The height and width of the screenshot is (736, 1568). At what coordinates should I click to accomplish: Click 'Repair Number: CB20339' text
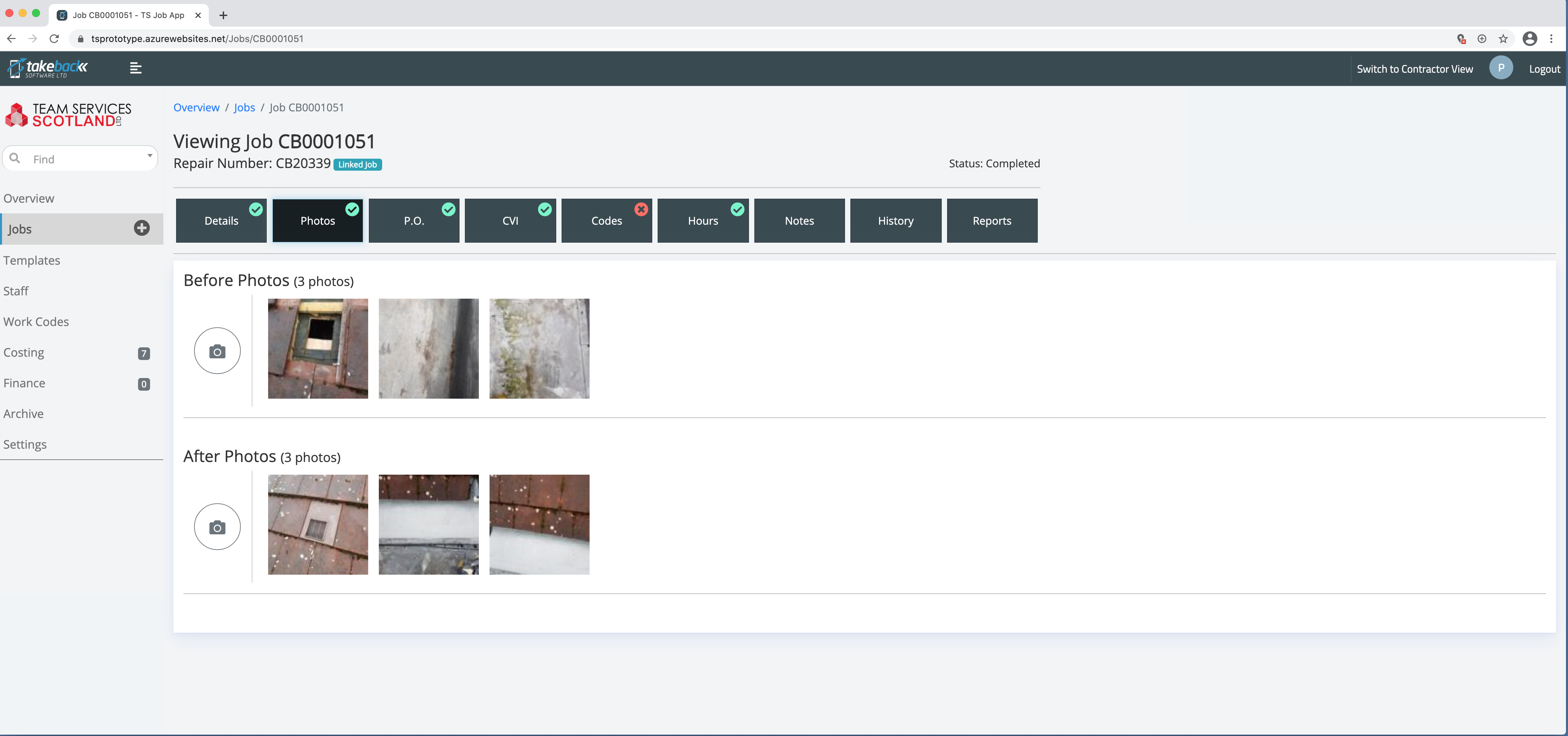point(252,163)
